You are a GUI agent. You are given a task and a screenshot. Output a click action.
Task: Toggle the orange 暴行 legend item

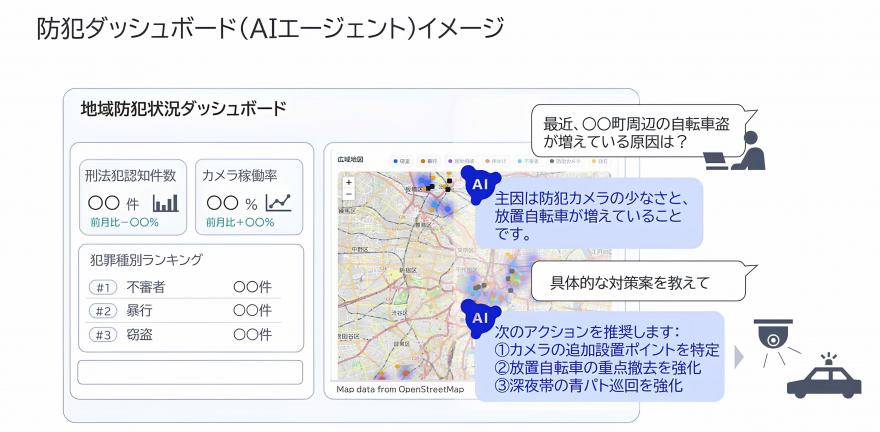click(x=430, y=161)
